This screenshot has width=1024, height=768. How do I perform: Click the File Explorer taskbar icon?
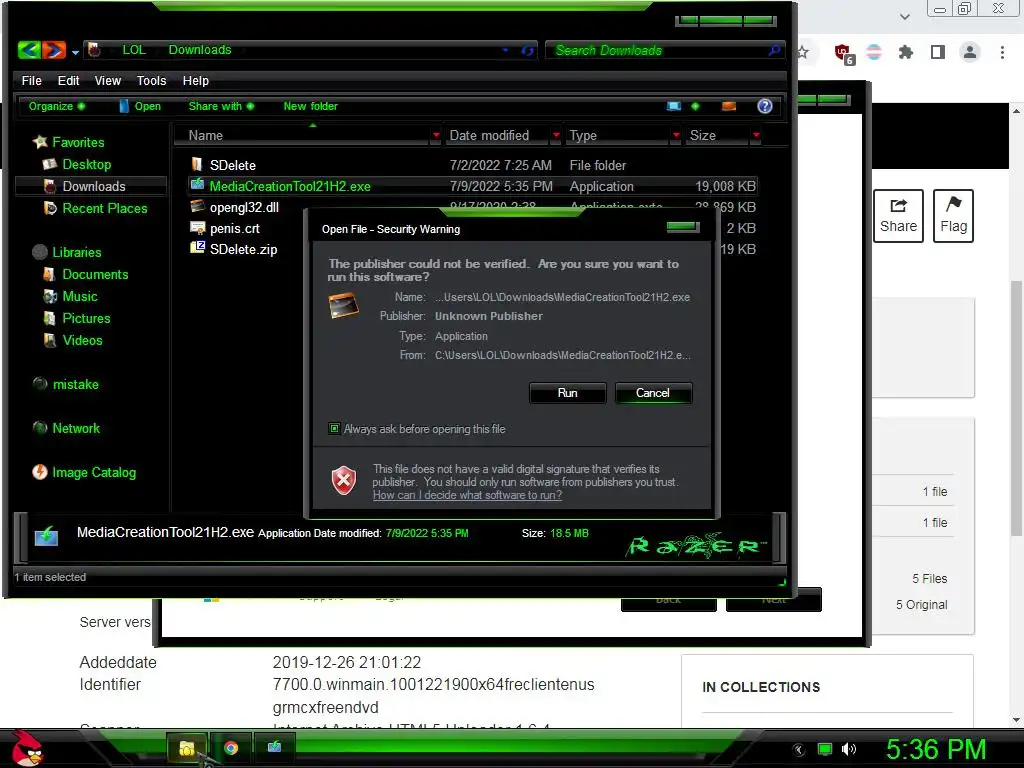point(187,748)
